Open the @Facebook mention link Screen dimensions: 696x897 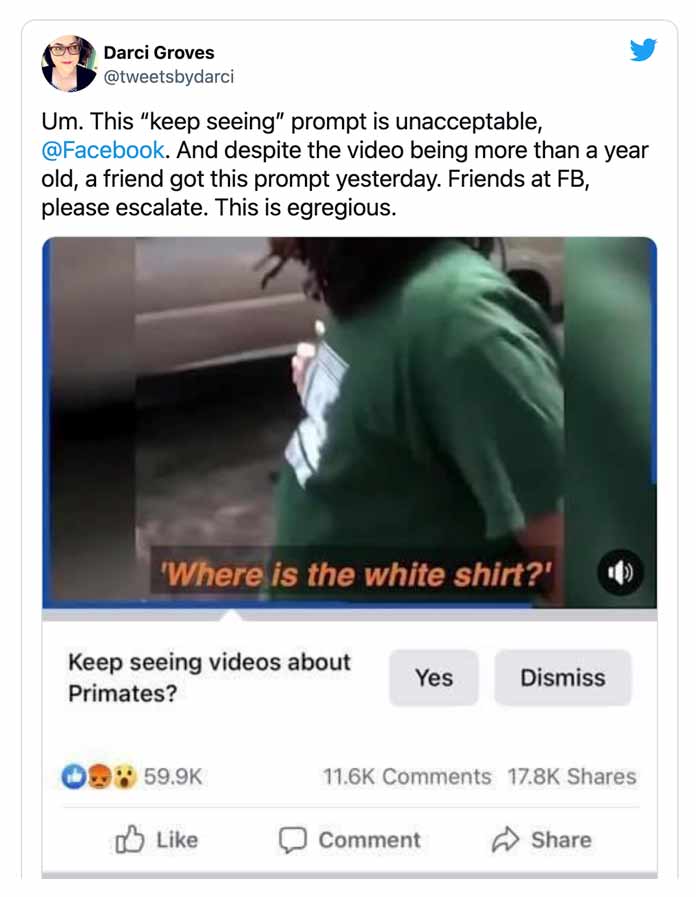click(103, 150)
